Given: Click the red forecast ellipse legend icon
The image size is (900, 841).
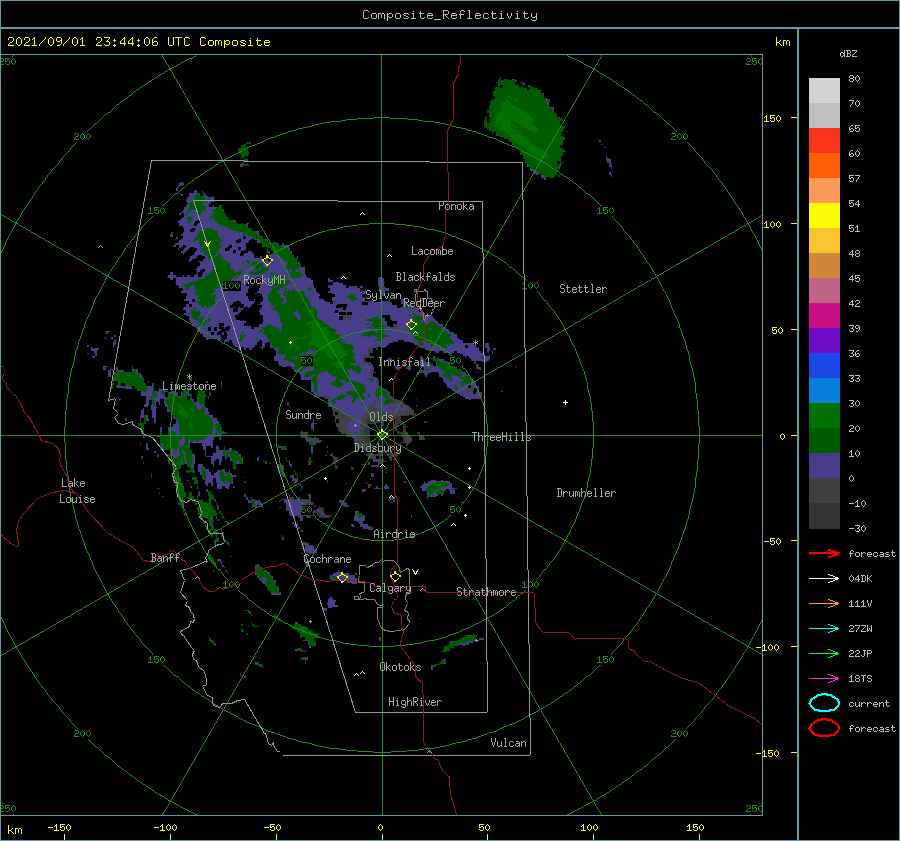Looking at the screenshot, I should point(824,728).
